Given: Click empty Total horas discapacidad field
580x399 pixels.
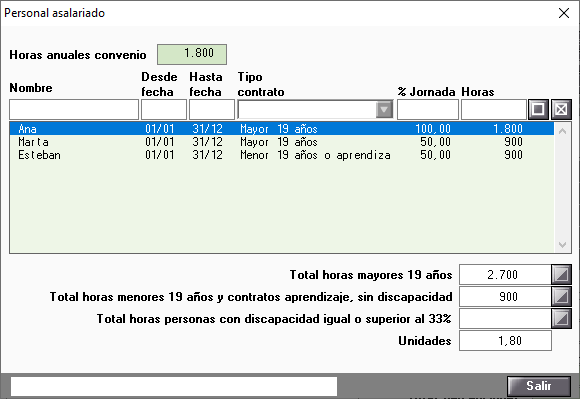Looking at the screenshot, I should [505, 319].
